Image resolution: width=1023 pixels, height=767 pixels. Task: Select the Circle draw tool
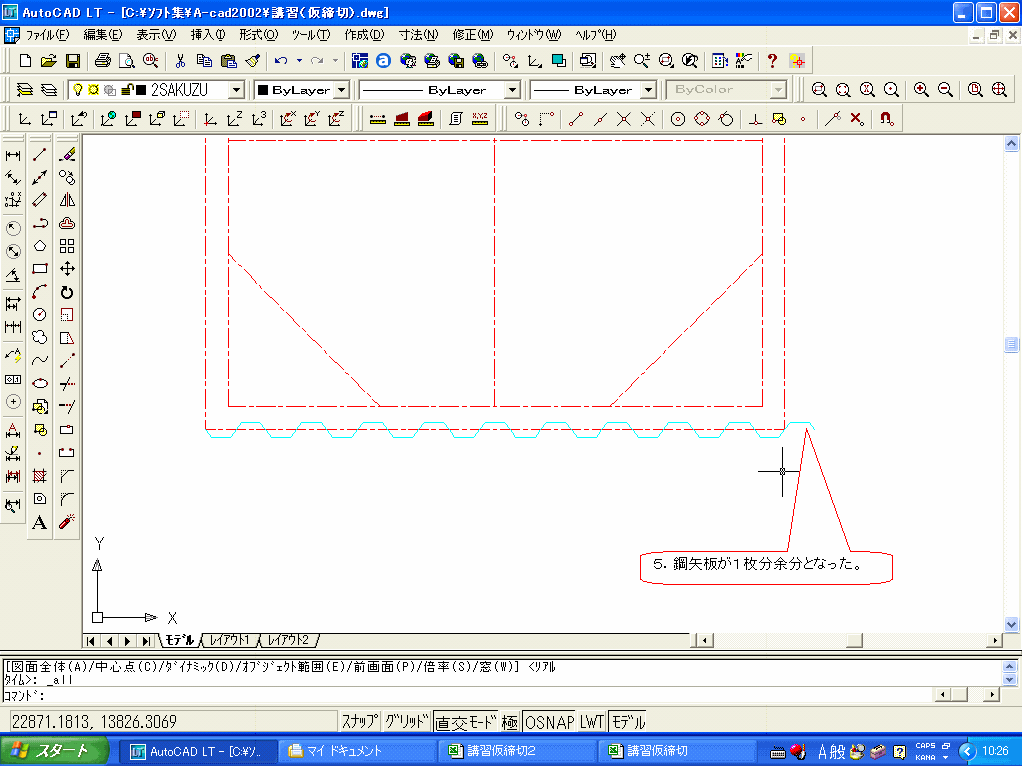pyautogui.click(x=40, y=314)
